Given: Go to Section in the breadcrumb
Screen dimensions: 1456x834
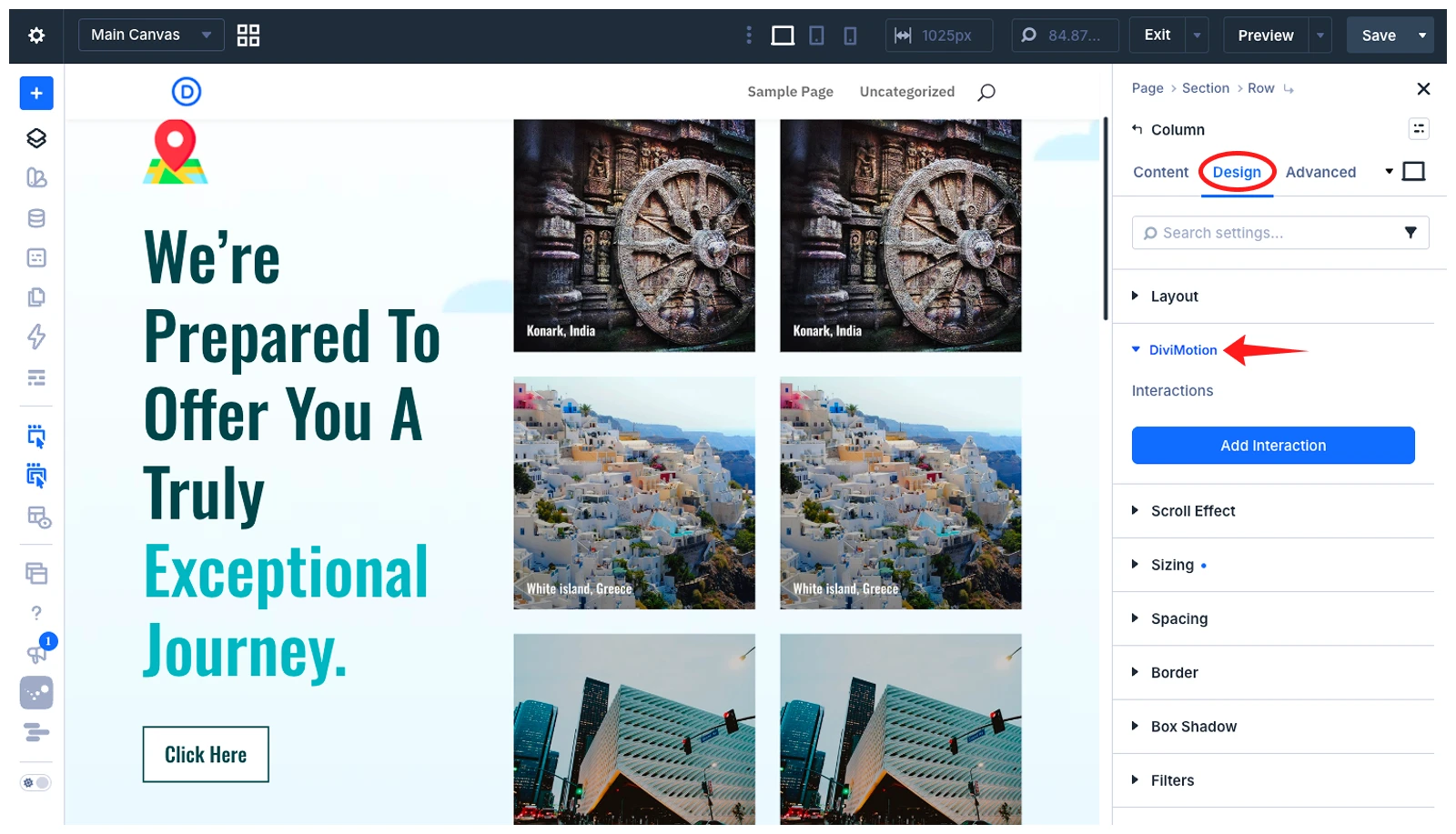Looking at the screenshot, I should coord(1206,88).
